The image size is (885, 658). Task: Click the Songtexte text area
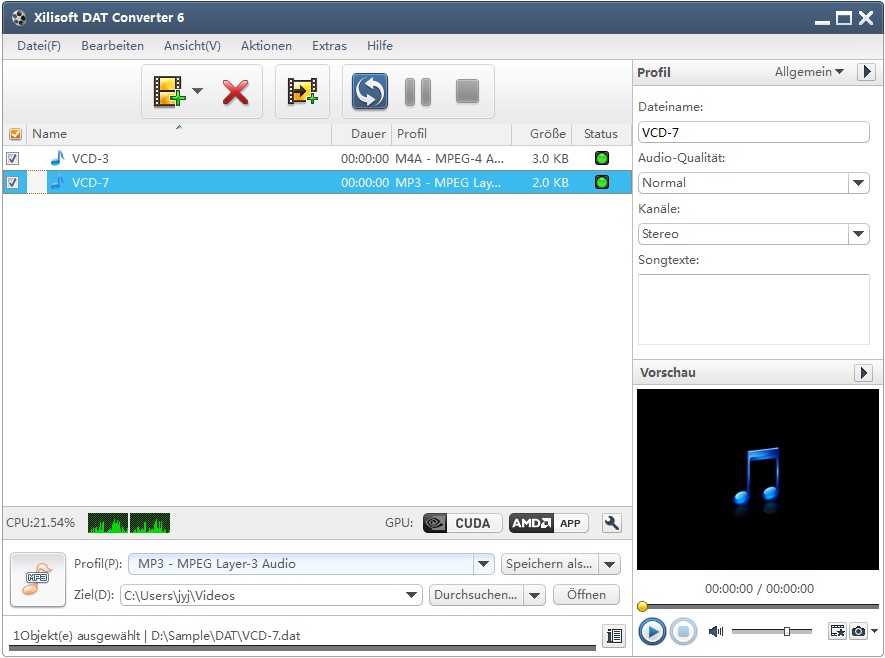[x=753, y=309]
